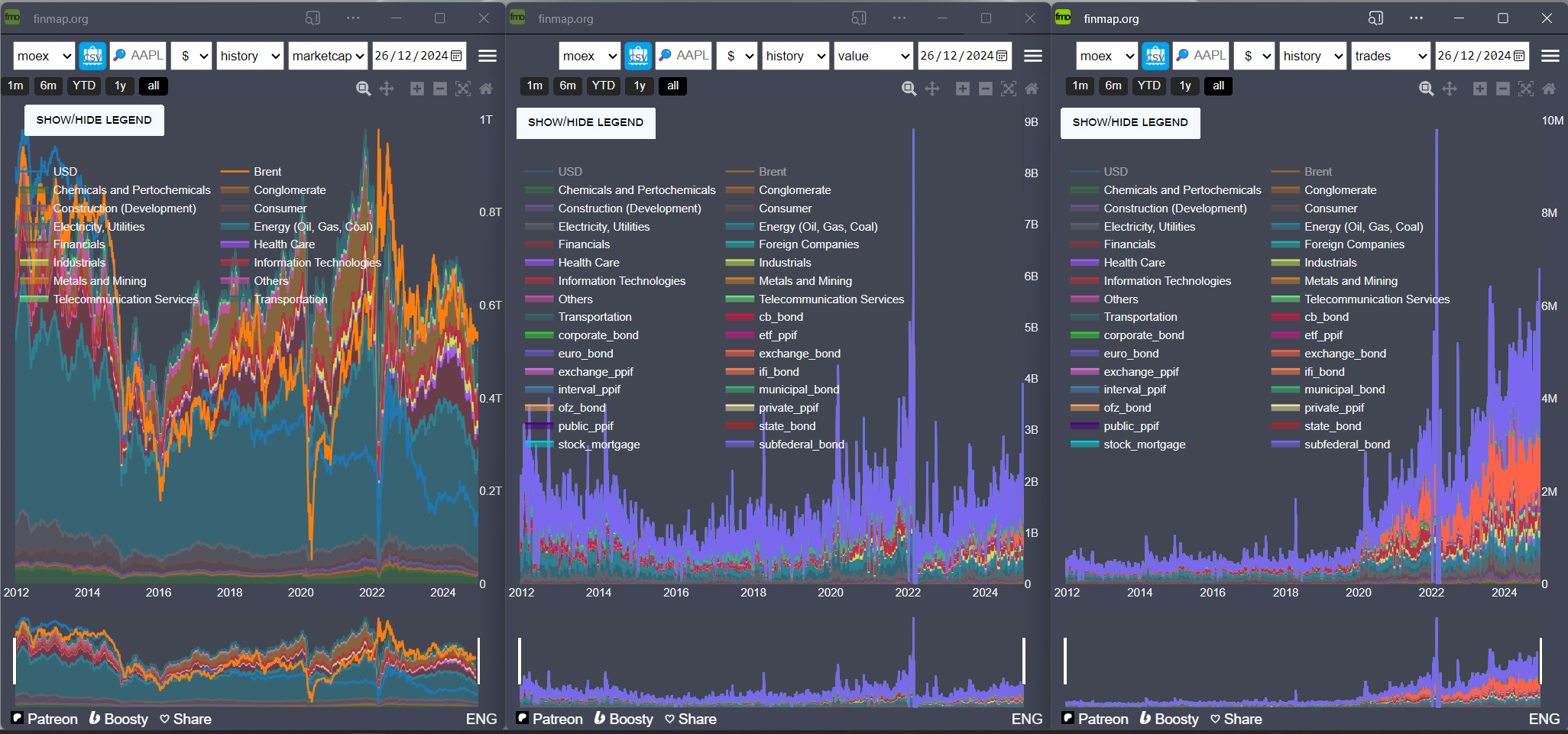Open the history mode dropdown
The height and width of the screenshot is (734, 1568).
[249, 55]
